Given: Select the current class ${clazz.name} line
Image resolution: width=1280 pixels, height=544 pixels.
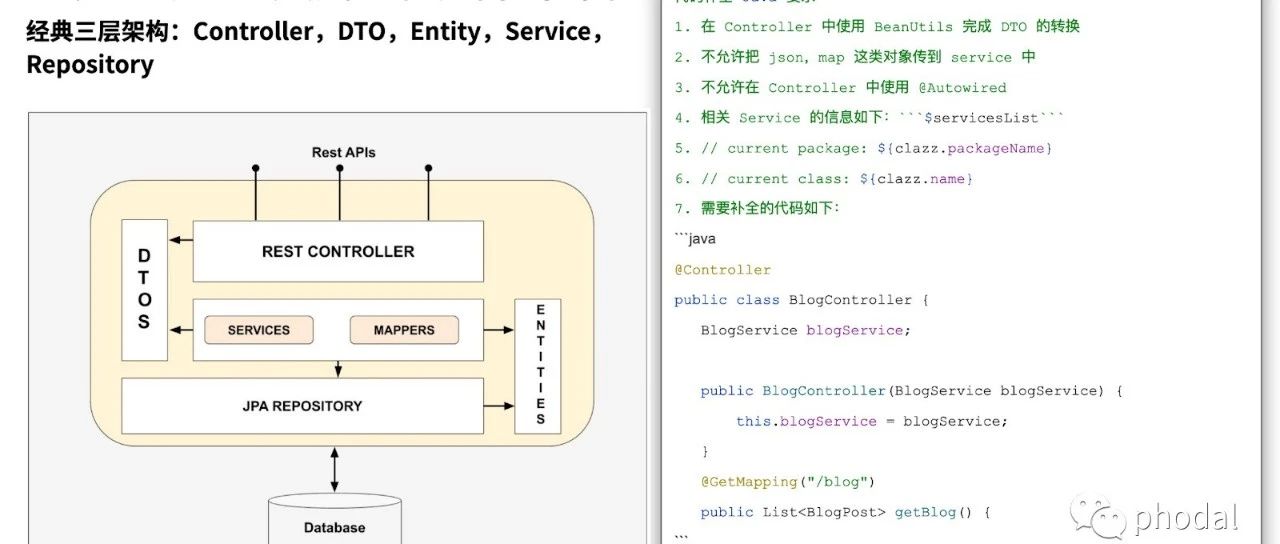Looking at the screenshot, I should 824,178.
